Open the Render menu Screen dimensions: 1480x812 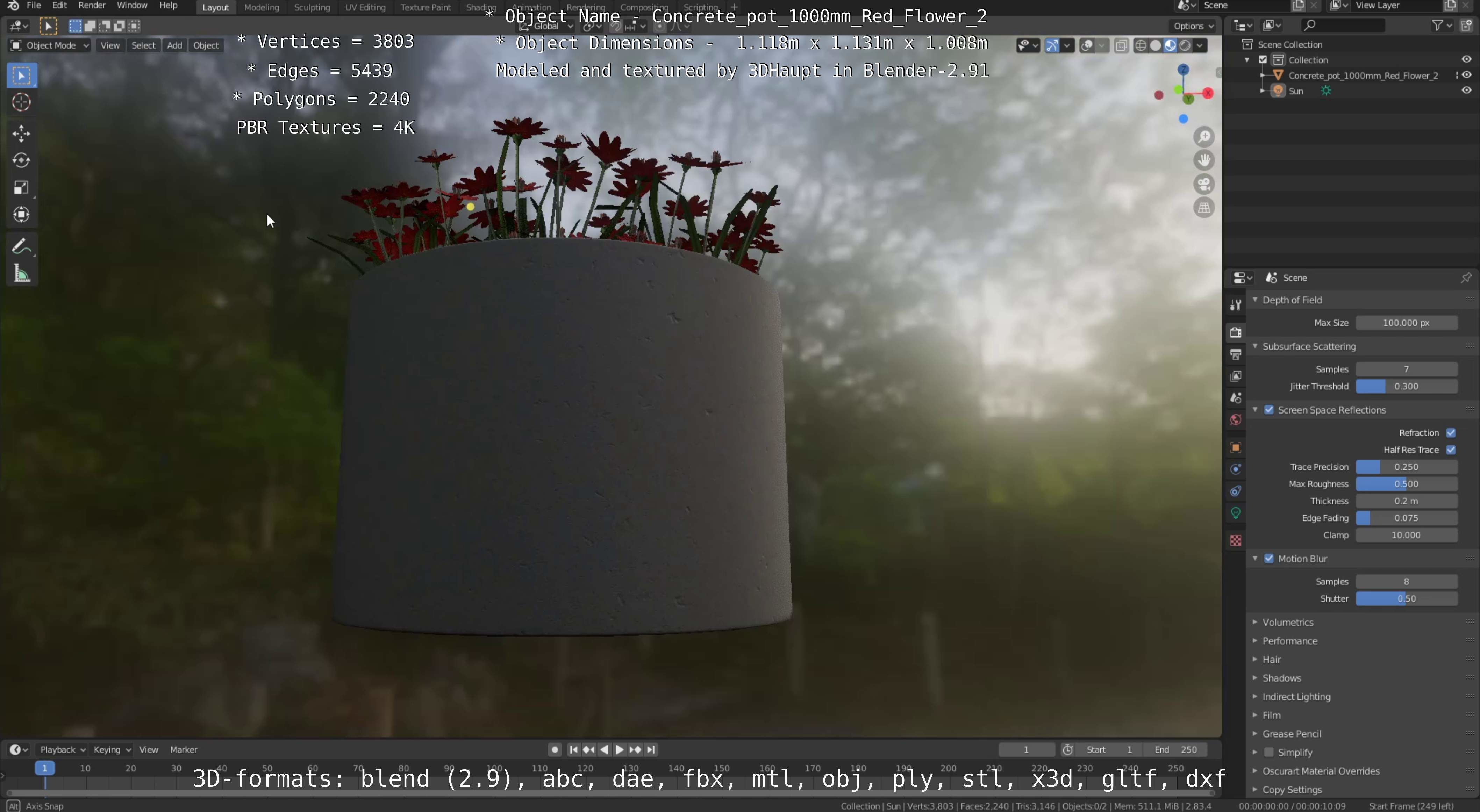click(x=92, y=6)
